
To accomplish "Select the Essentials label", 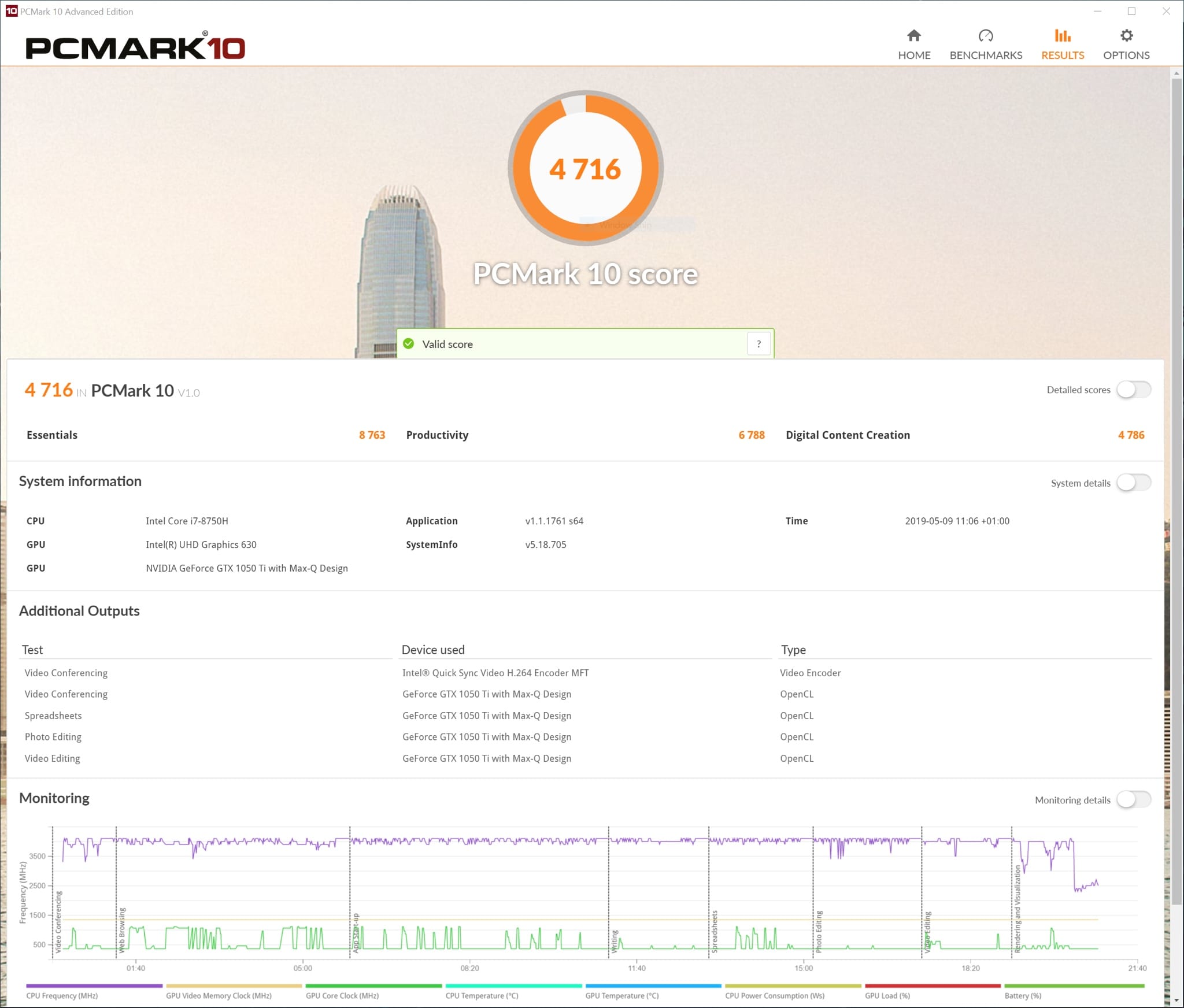I will tap(52, 435).
